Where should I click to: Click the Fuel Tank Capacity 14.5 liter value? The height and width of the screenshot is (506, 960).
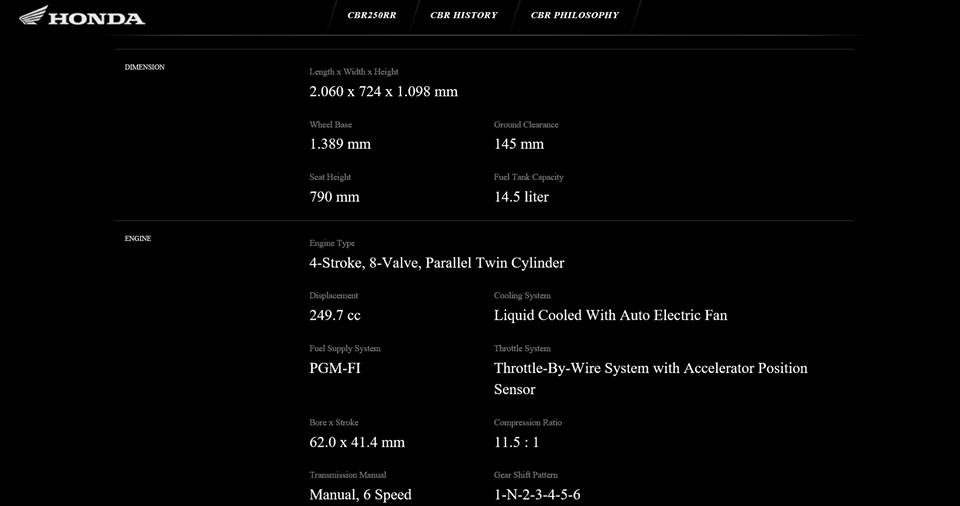pos(521,197)
